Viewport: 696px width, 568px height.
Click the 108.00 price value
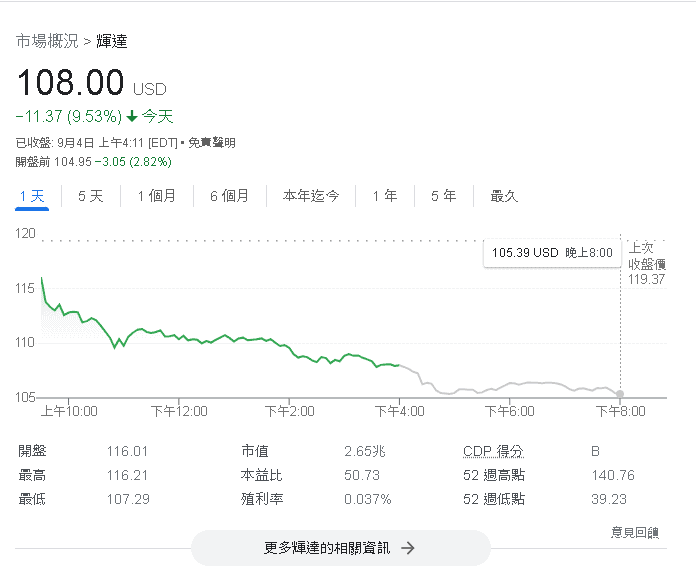70,83
